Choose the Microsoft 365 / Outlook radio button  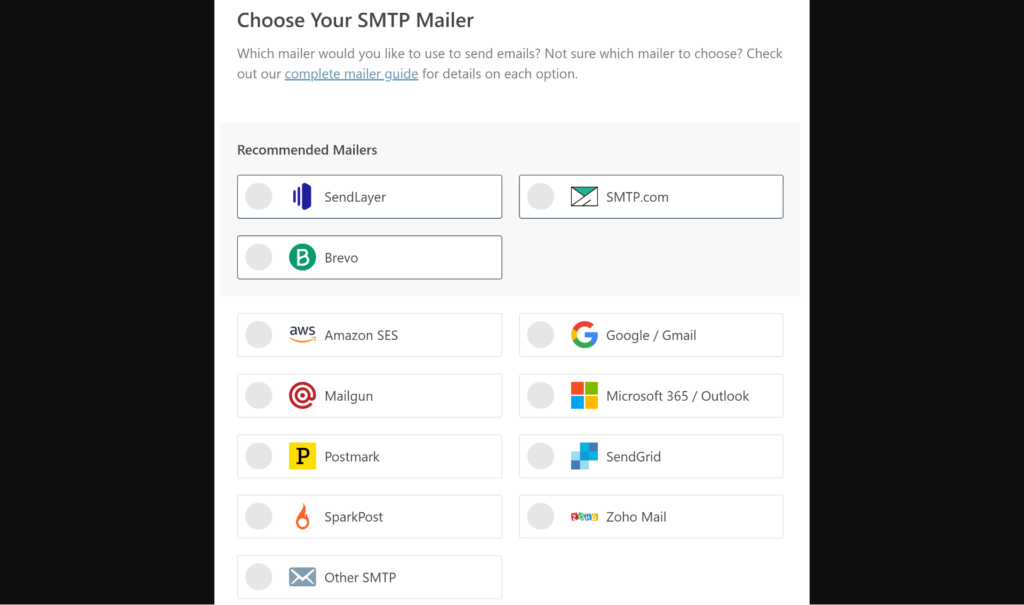(x=541, y=395)
